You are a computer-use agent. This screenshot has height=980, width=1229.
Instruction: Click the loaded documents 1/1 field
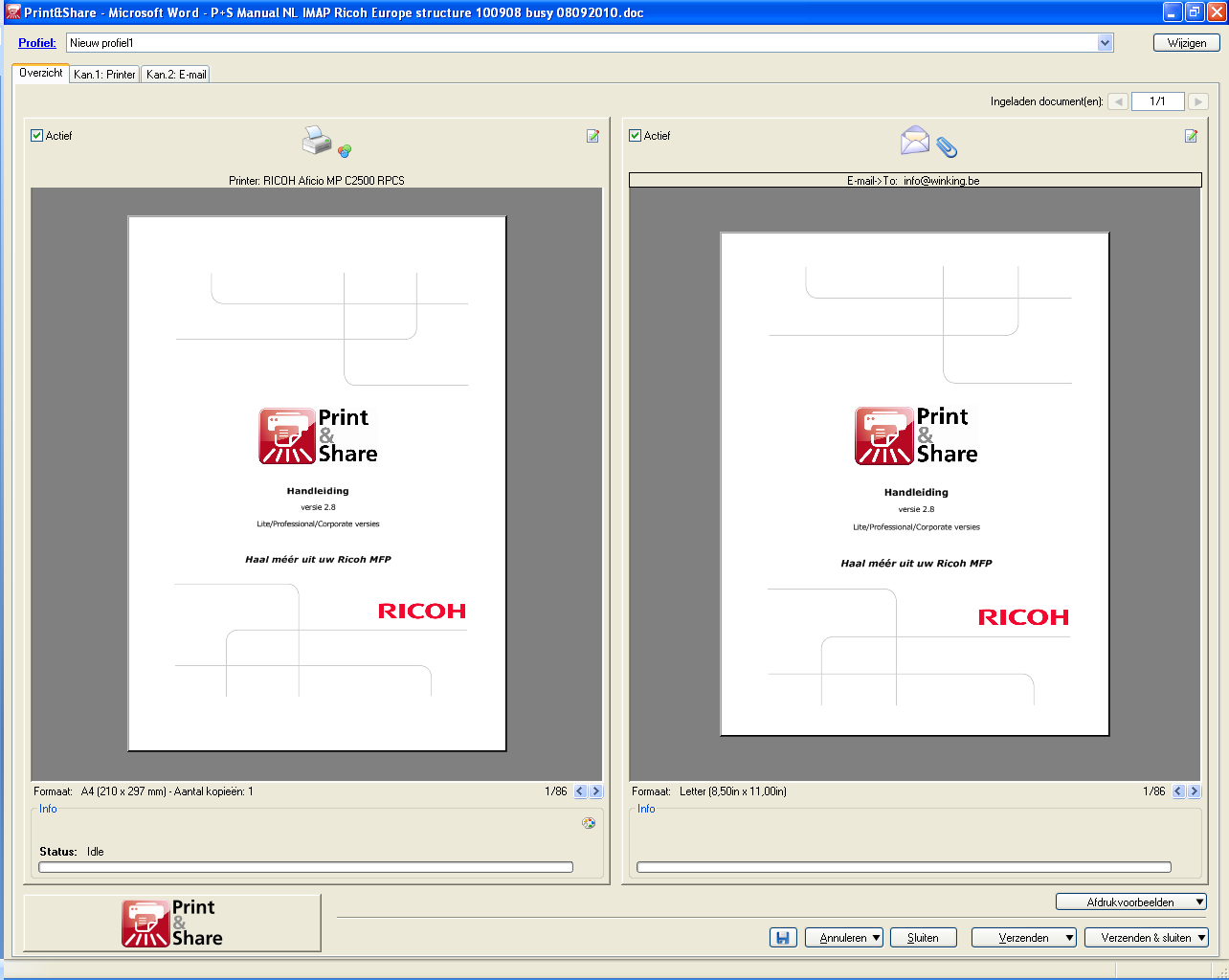(x=1158, y=101)
